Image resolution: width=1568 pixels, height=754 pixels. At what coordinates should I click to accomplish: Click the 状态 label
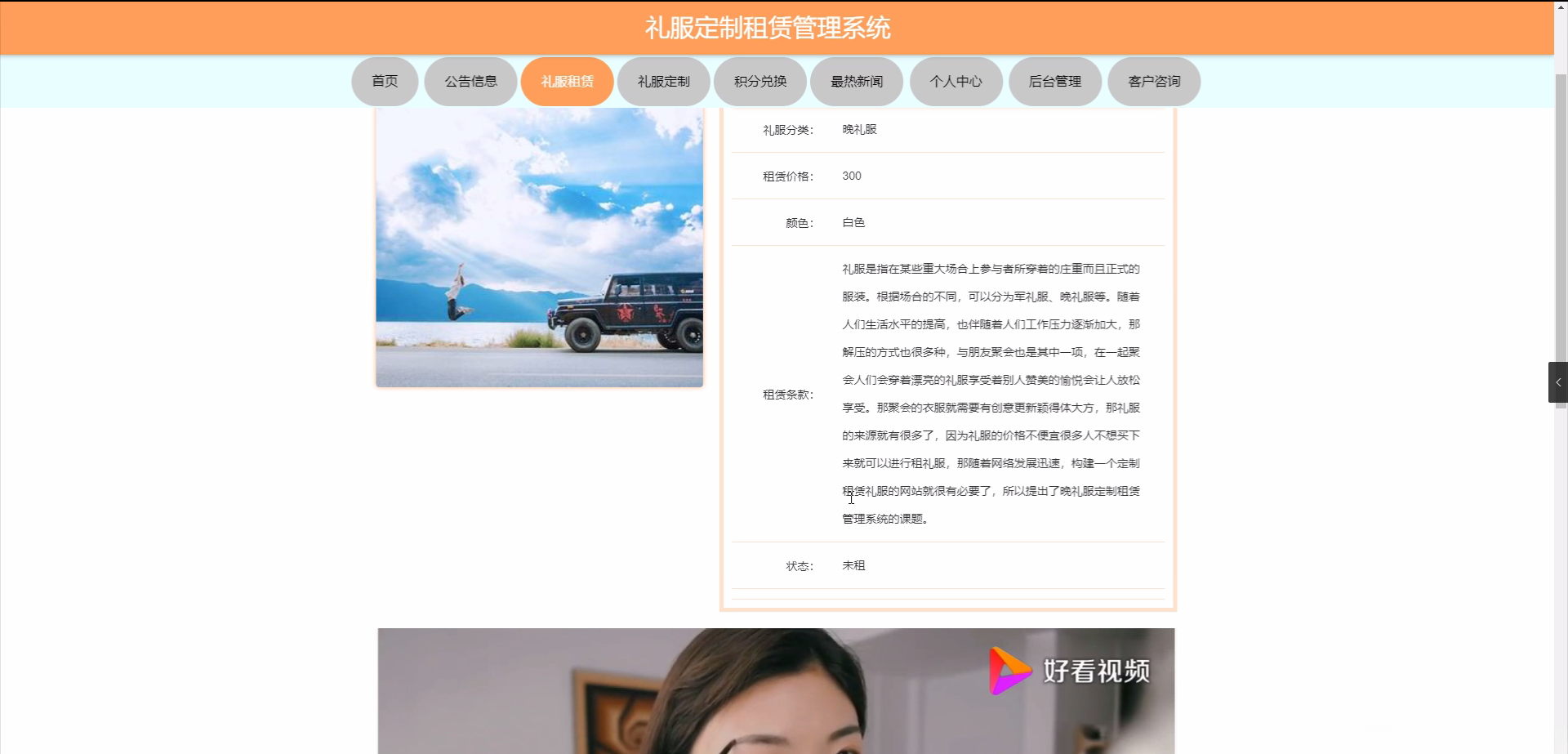800,566
